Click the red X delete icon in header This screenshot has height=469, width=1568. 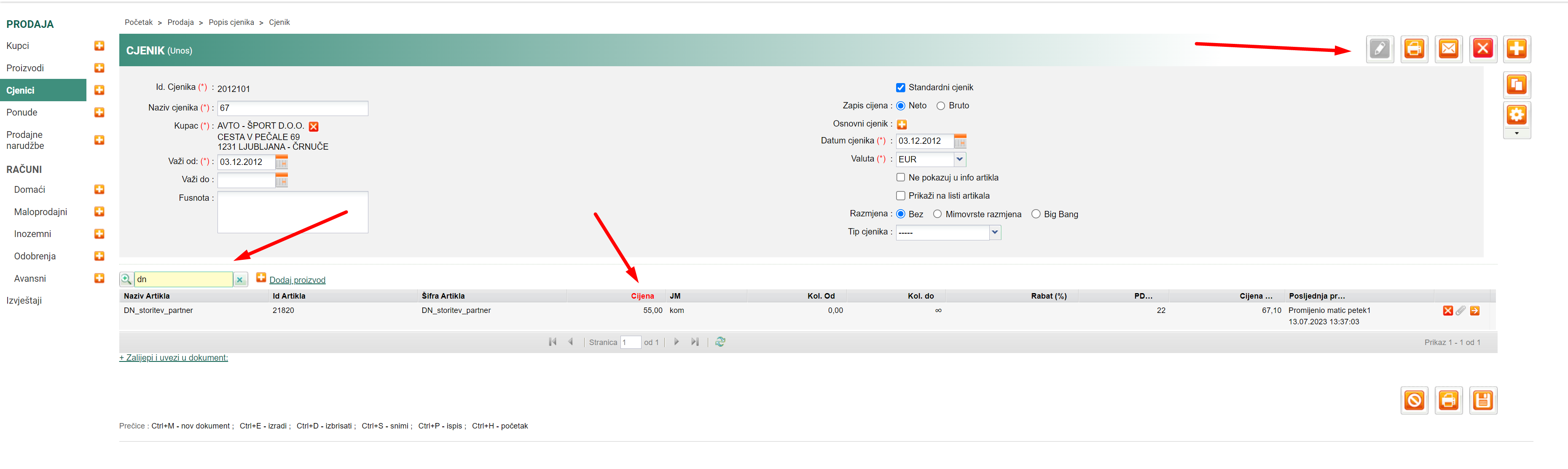click(x=1482, y=49)
